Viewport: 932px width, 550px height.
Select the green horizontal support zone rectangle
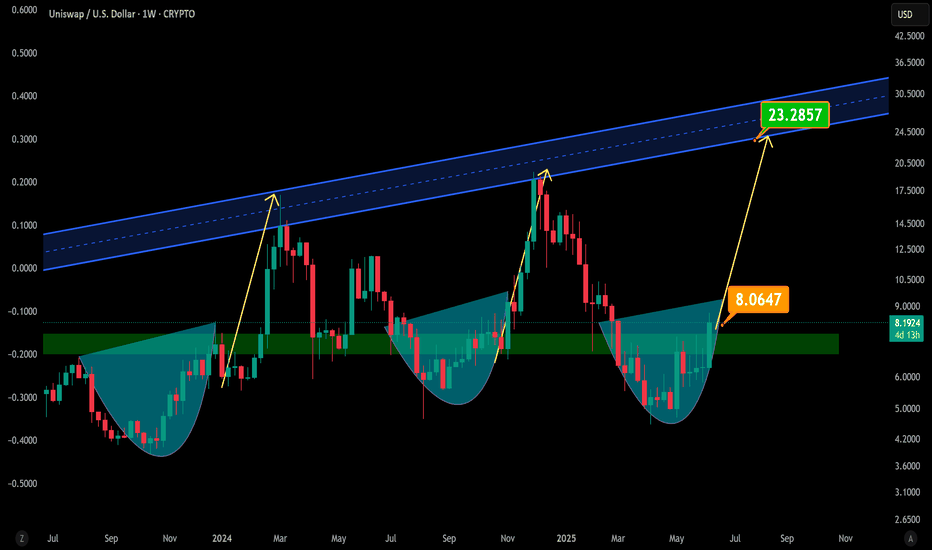click(x=441, y=344)
